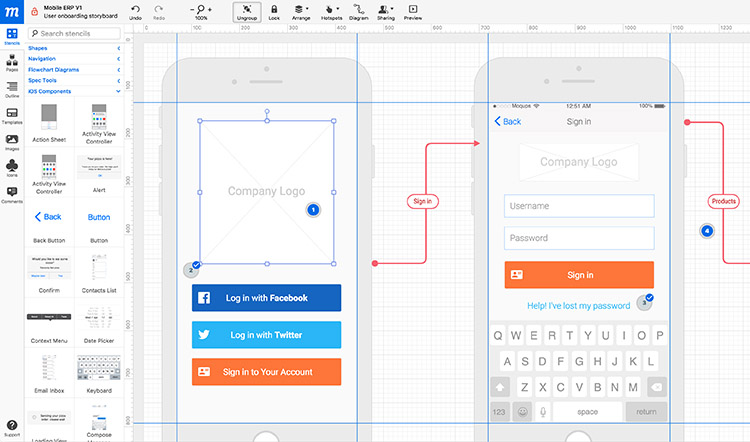This screenshot has height=442, width=750.
Task: Click the space key on the keyboard mockup
Action: pyautogui.click(x=587, y=412)
